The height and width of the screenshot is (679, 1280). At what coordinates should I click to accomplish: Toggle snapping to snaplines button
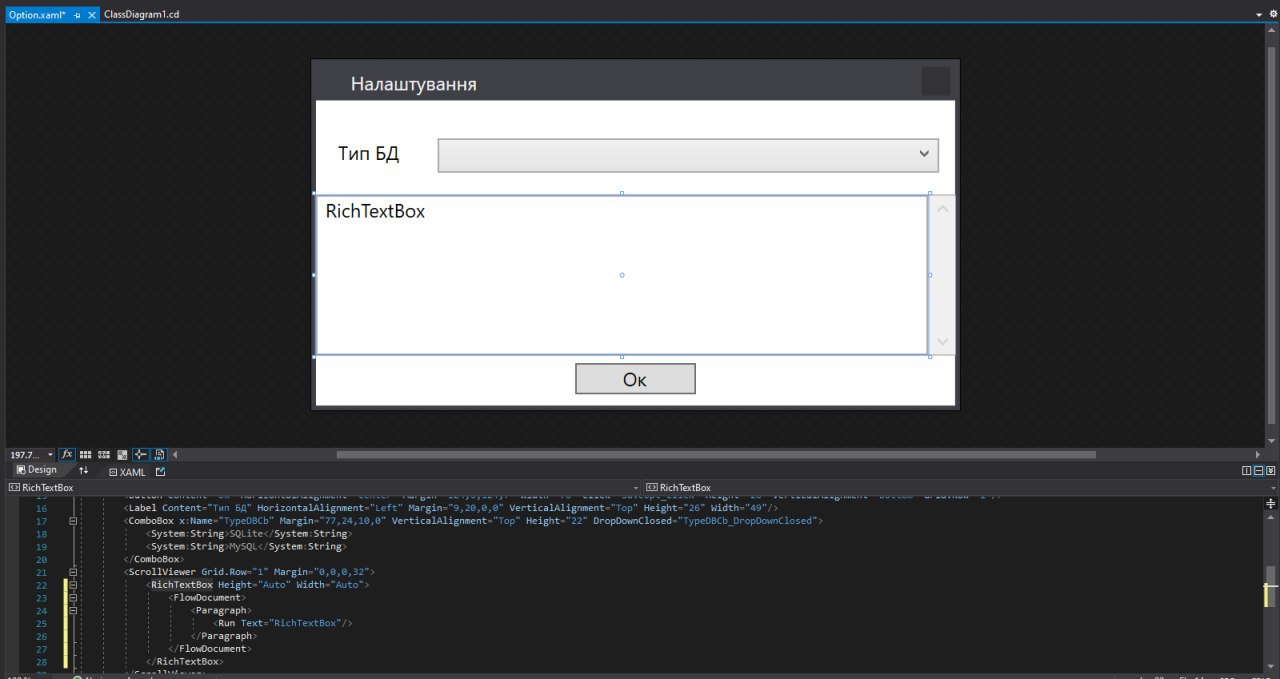coord(140,454)
